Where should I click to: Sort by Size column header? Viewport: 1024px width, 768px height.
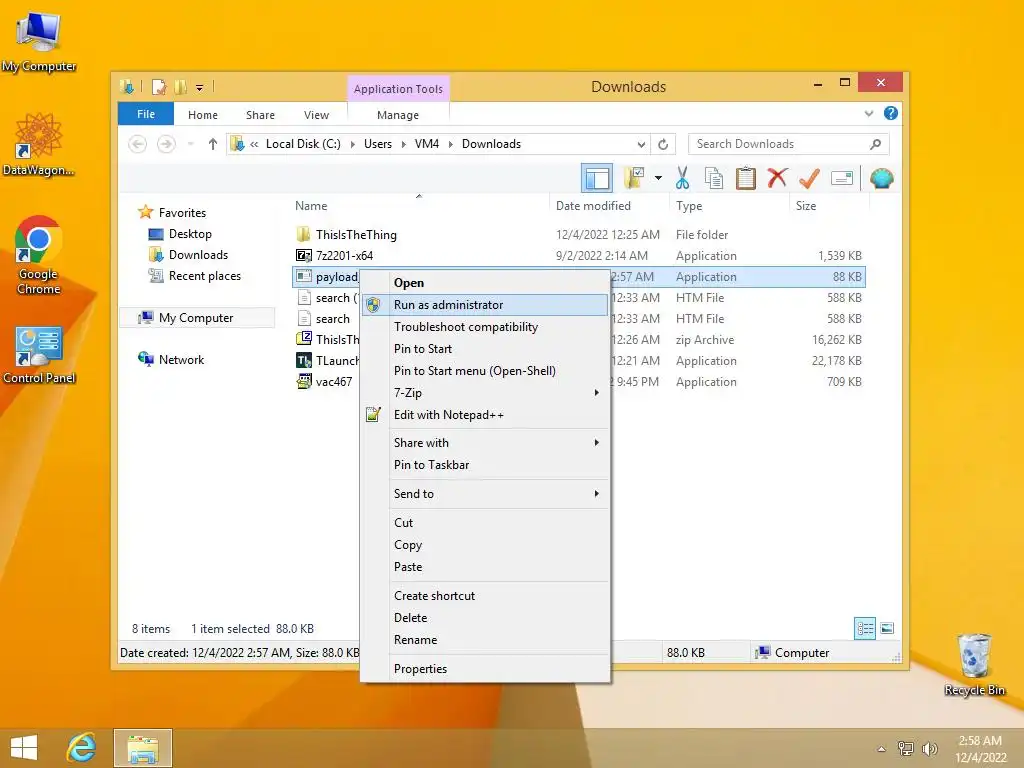point(806,206)
